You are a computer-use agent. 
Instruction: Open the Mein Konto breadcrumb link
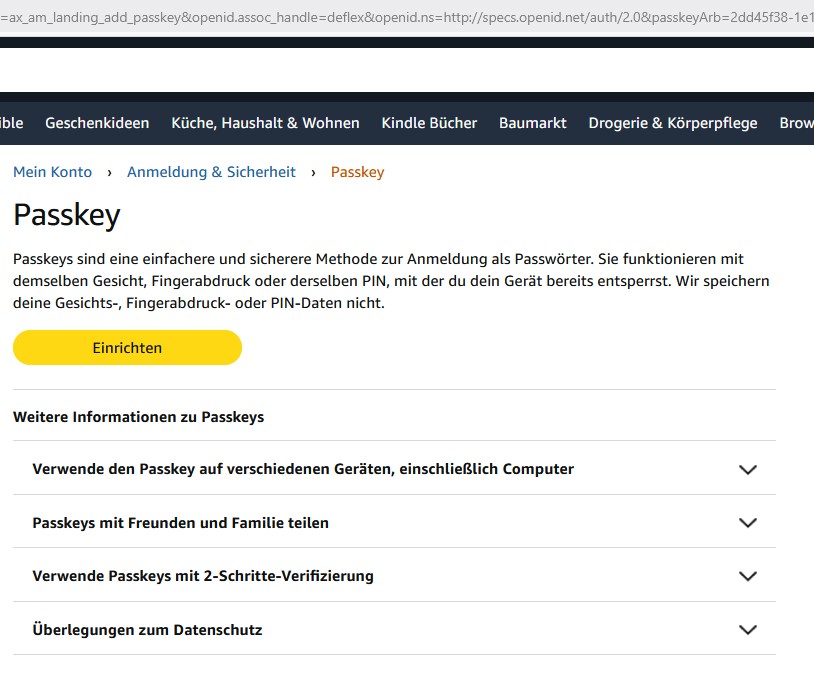tap(52, 171)
